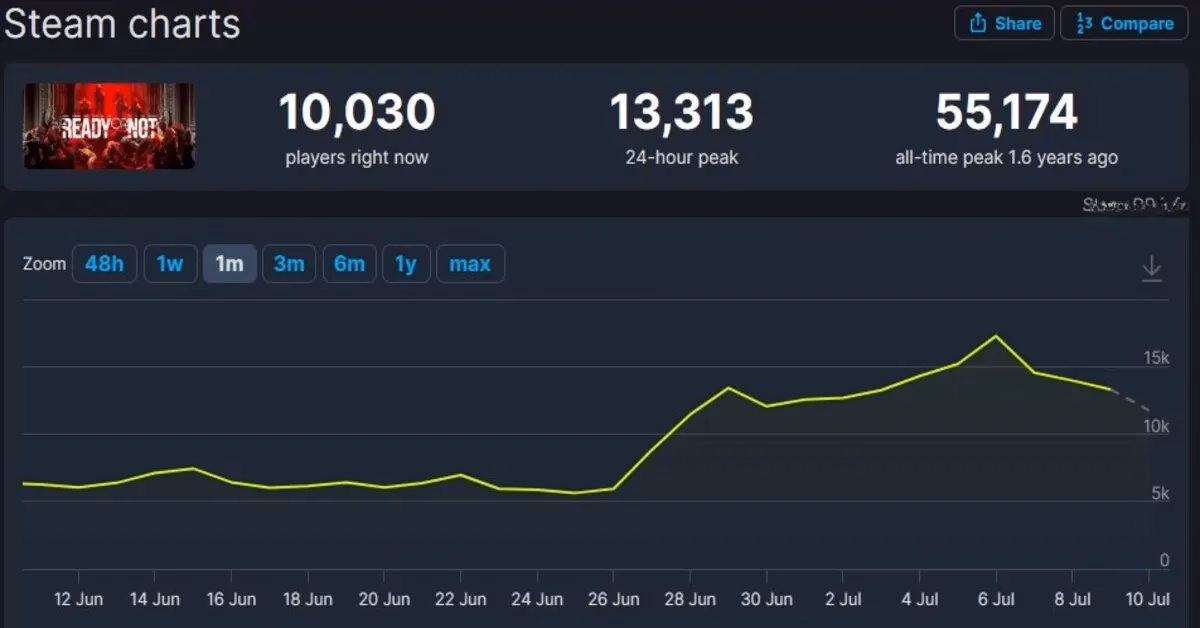
Task: Click the 12 Jun axis label
Action: [79, 599]
